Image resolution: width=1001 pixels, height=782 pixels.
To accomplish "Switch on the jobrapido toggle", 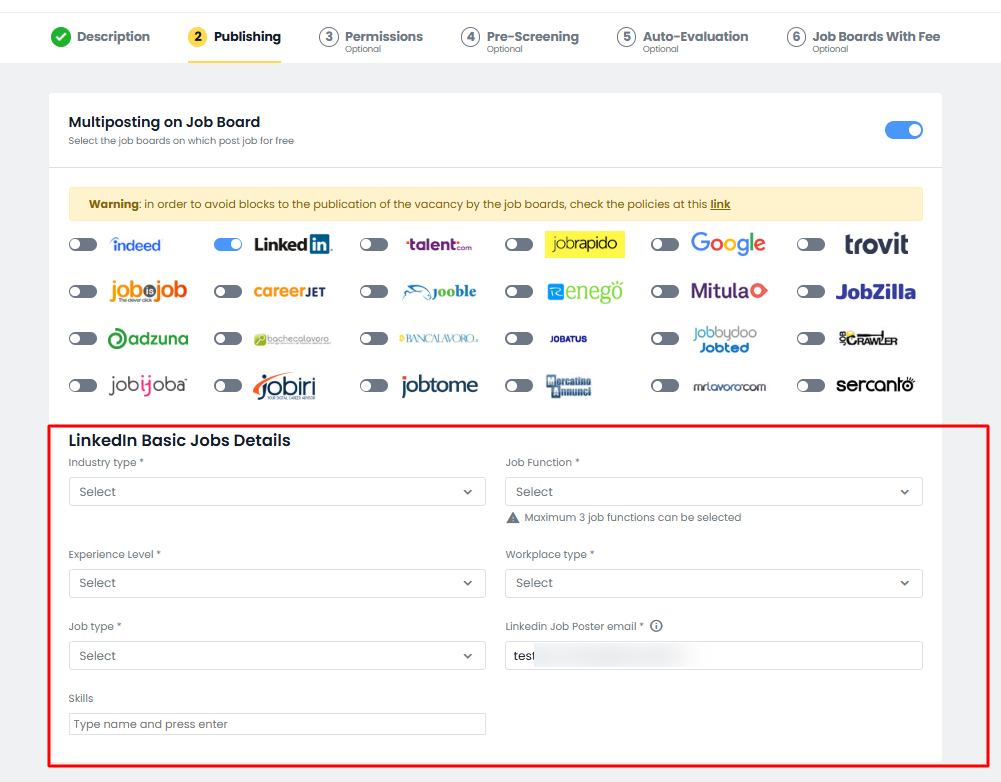I will (519, 244).
